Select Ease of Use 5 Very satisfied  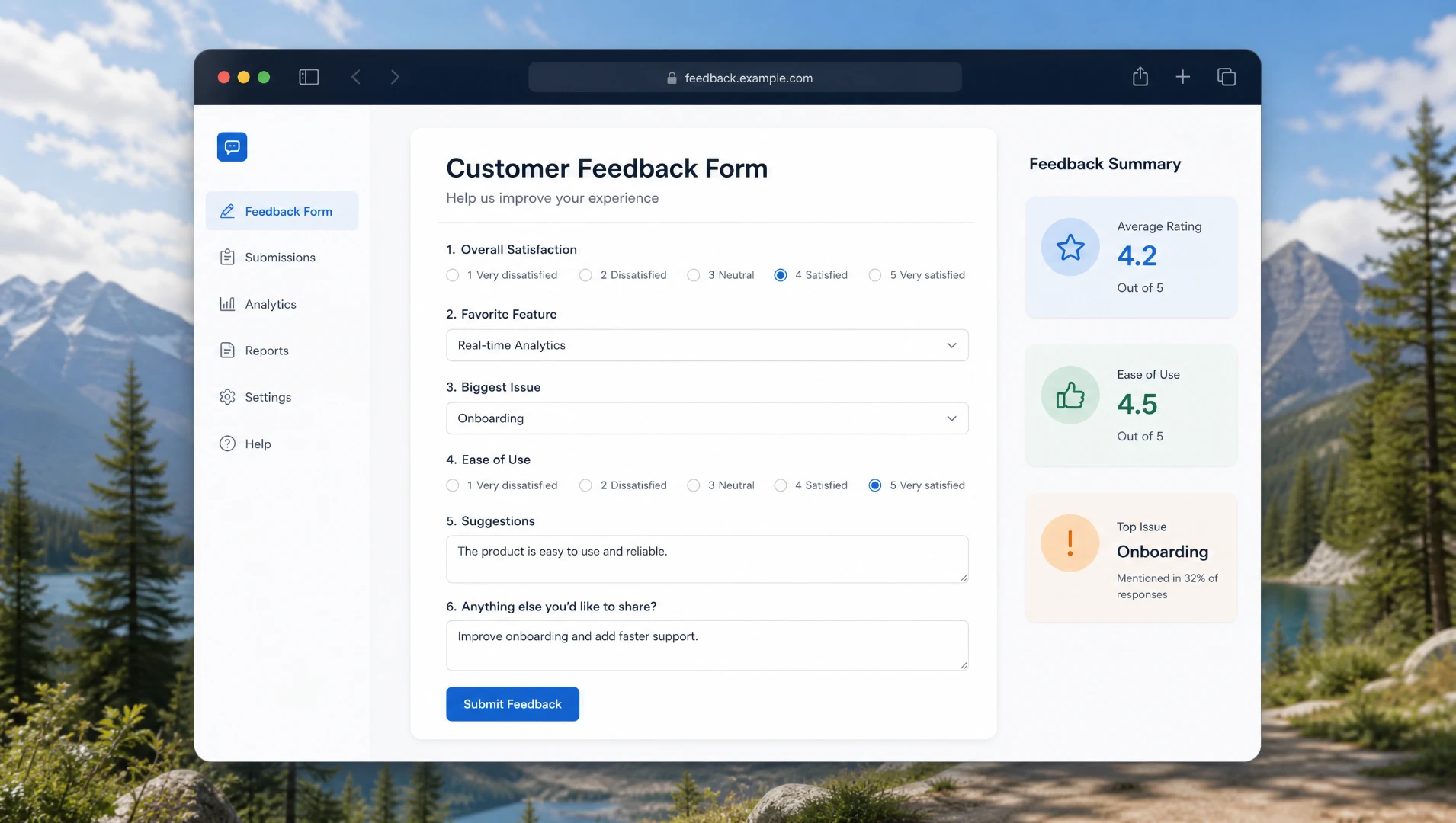[x=875, y=485]
